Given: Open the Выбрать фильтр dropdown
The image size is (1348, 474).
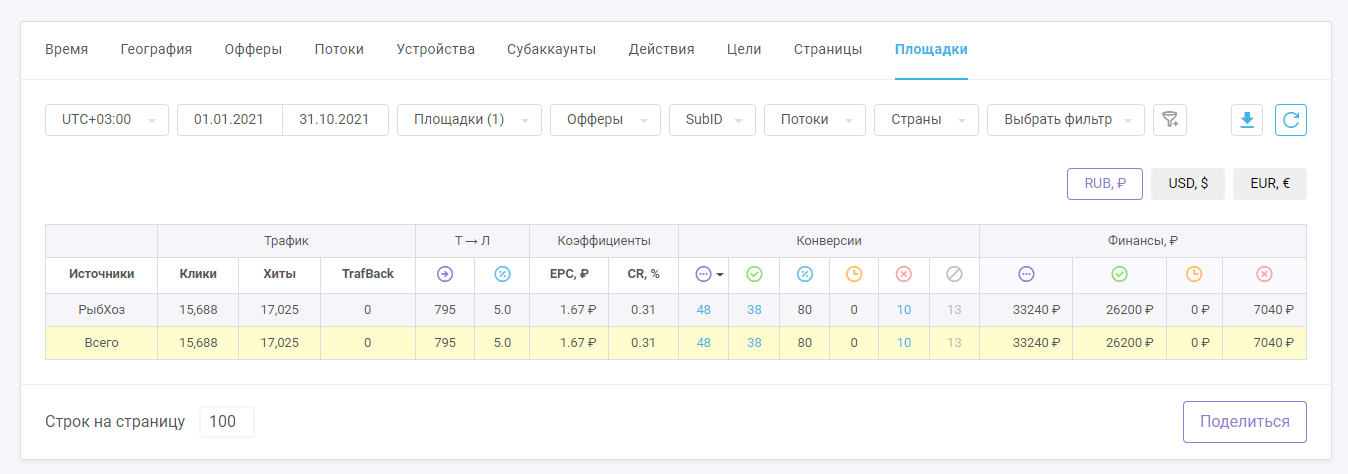Looking at the screenshot, I should 1065,120.
